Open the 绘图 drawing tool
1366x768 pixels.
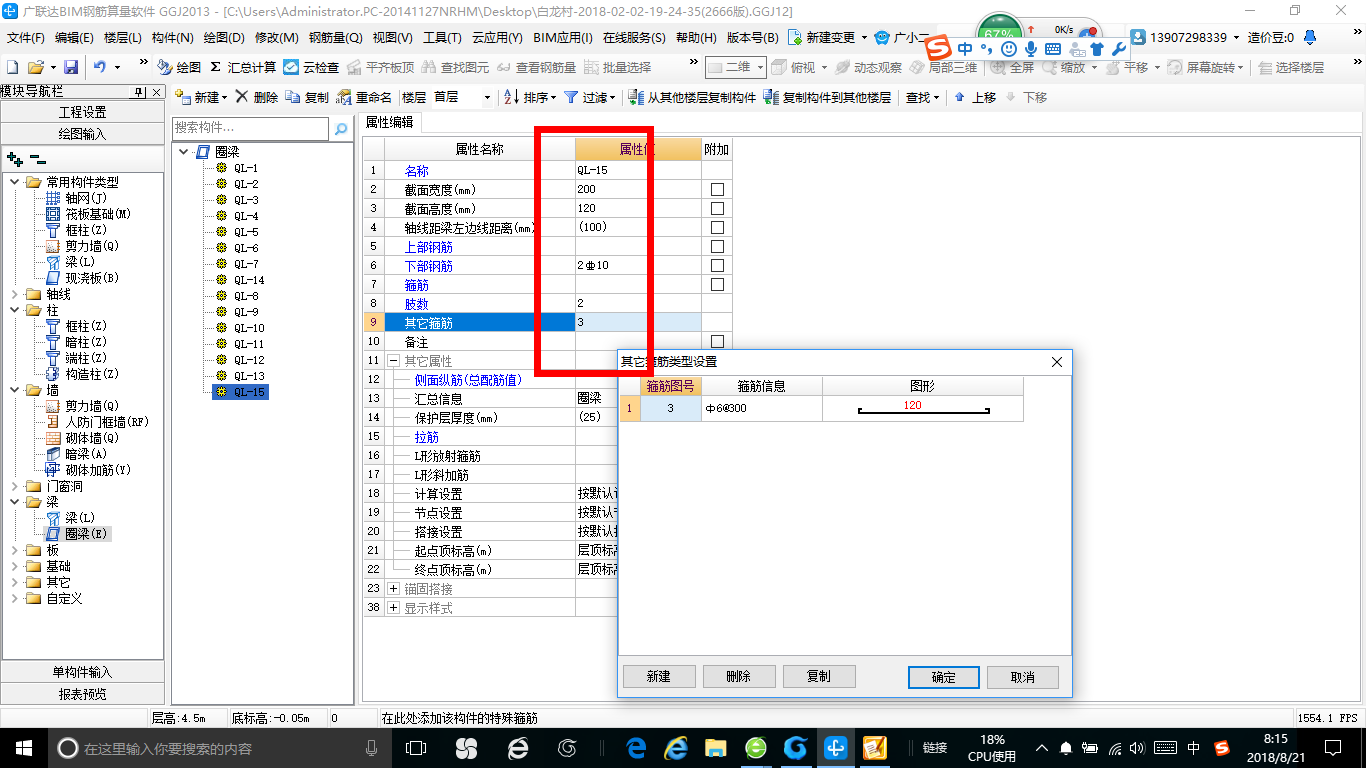point(180,67)
